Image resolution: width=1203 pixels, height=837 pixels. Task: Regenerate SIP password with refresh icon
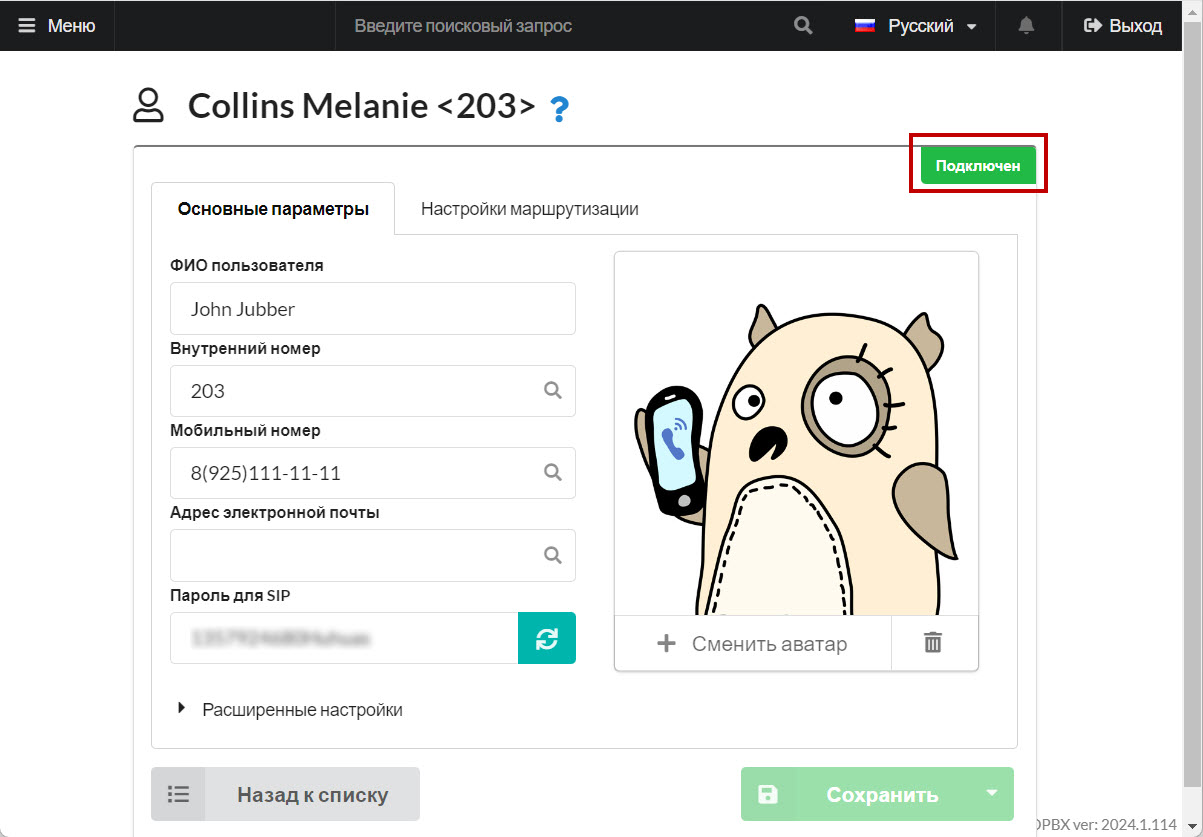pos(547,638)
